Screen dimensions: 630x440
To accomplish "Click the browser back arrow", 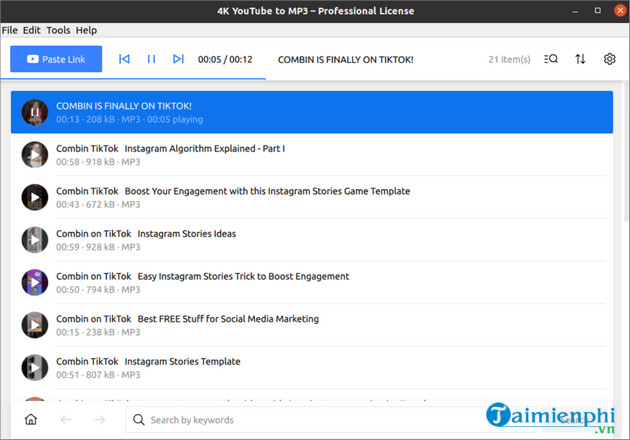I will coord(66,420).
